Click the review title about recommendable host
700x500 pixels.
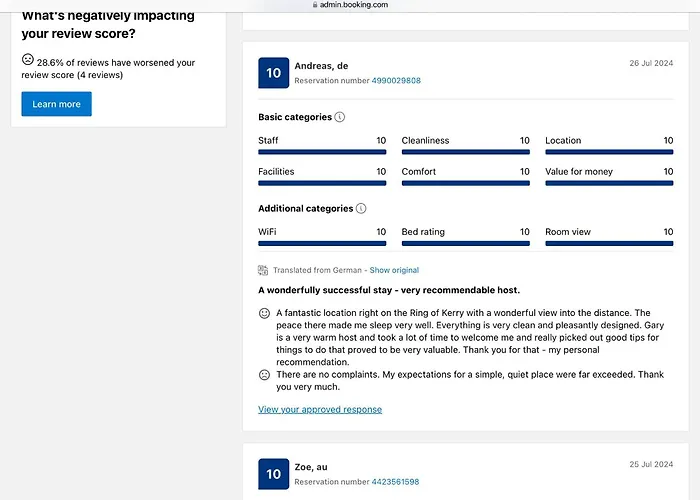pyautogui.click(x=389, y=290)
